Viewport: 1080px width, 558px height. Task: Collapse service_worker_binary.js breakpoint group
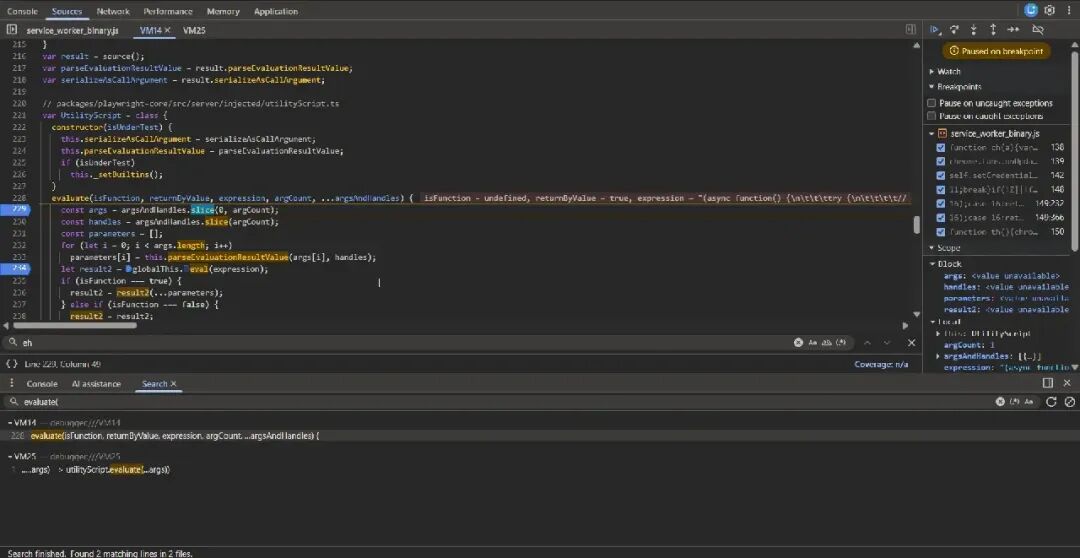pos(932,134)
